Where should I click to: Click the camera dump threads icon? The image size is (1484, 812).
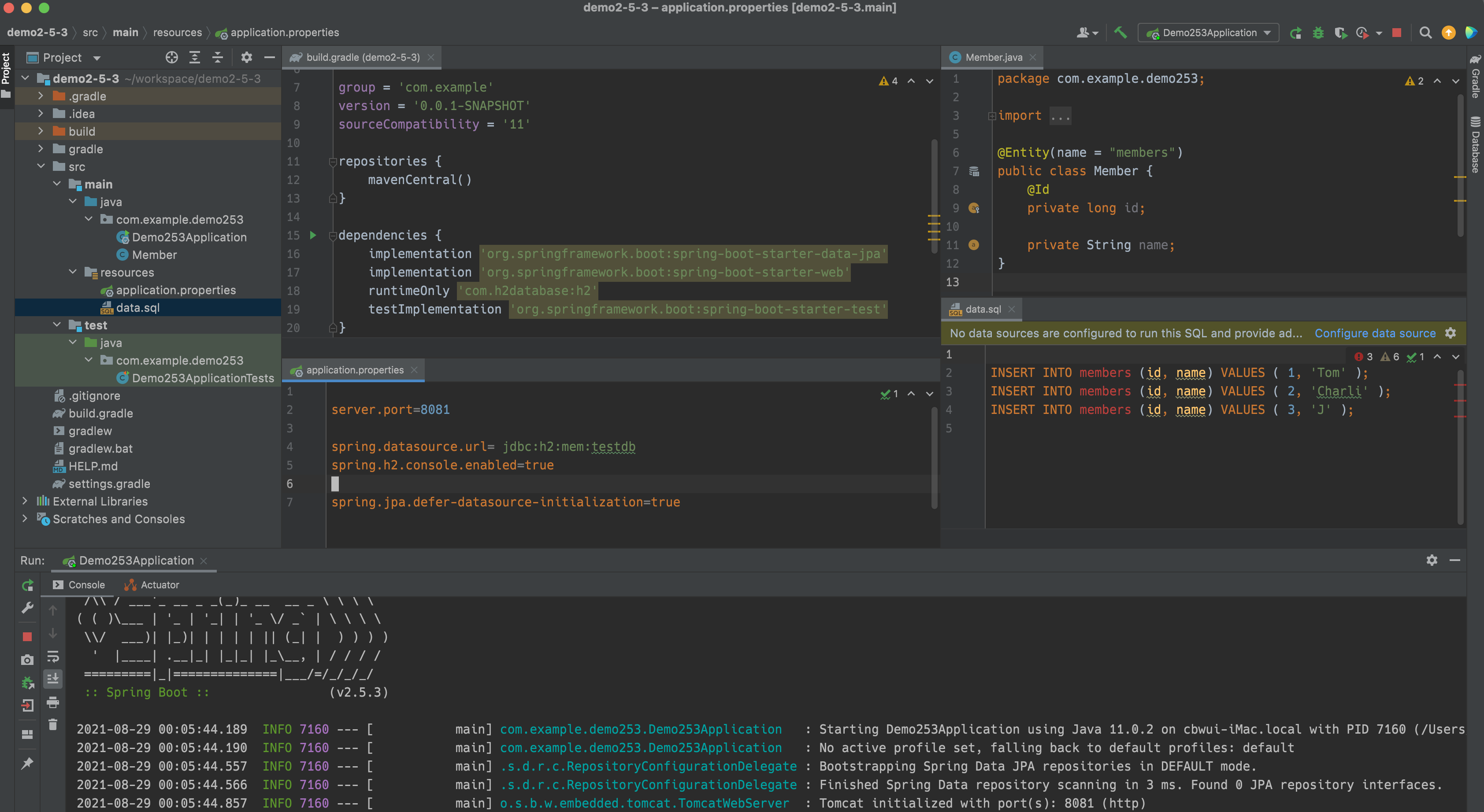point(27,660)
